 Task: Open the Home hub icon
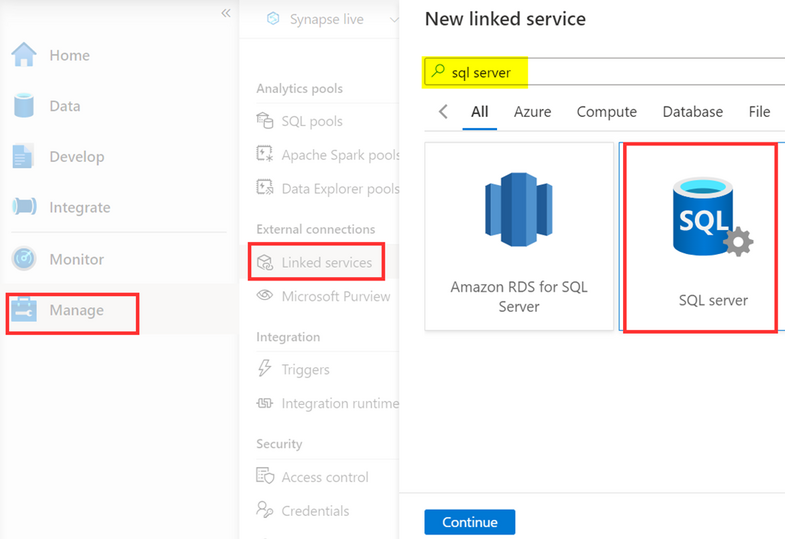[x=24, y=55]
